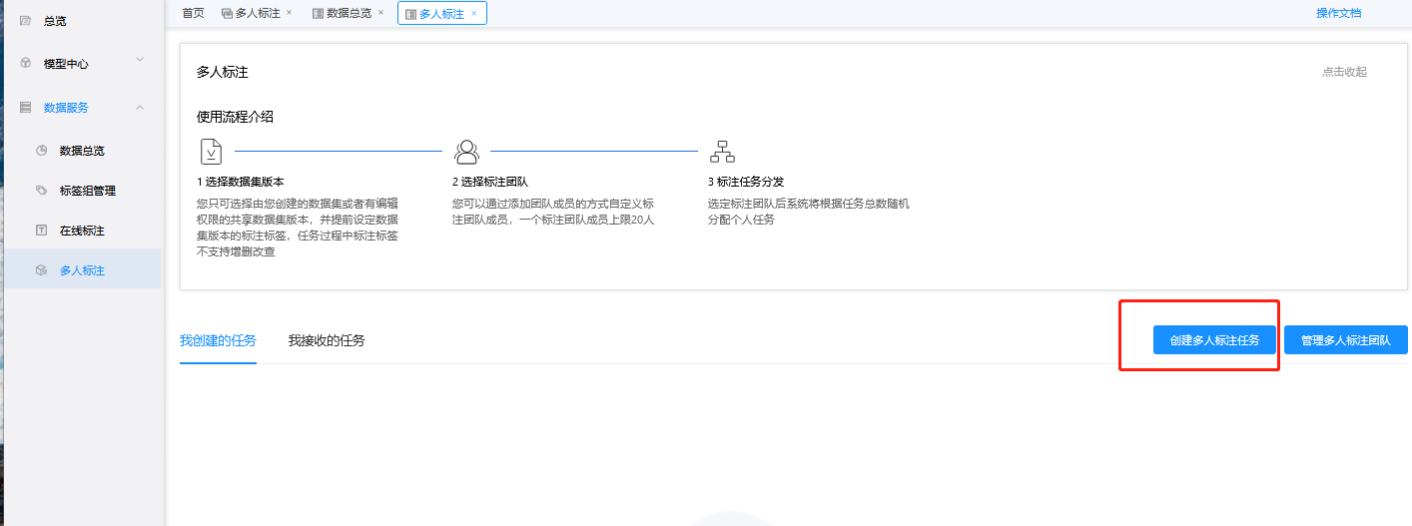Go to 数据总览 in the sidebar
This screenshot has height=526, width=1412.
[82, 151]
